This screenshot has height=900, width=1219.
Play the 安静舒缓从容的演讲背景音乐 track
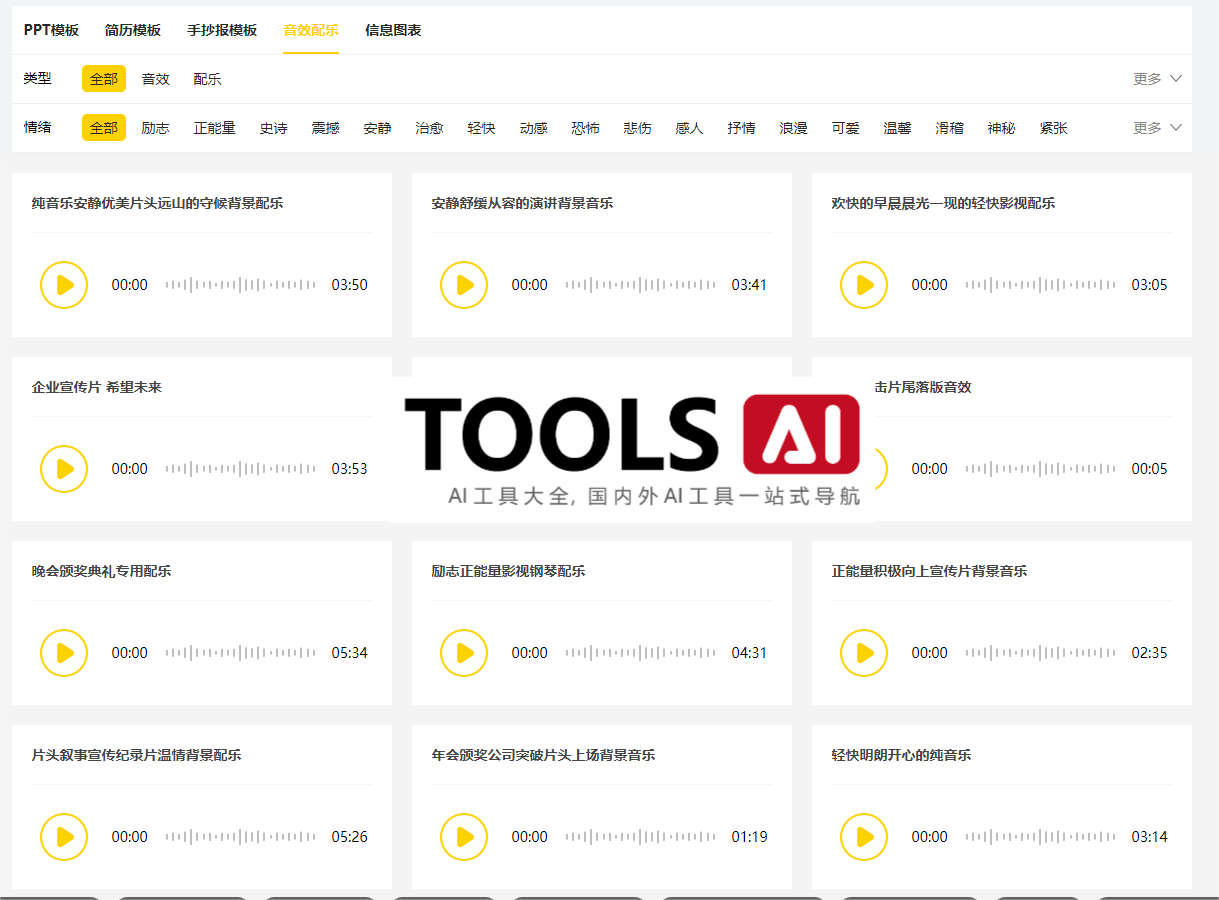point(464,285)
